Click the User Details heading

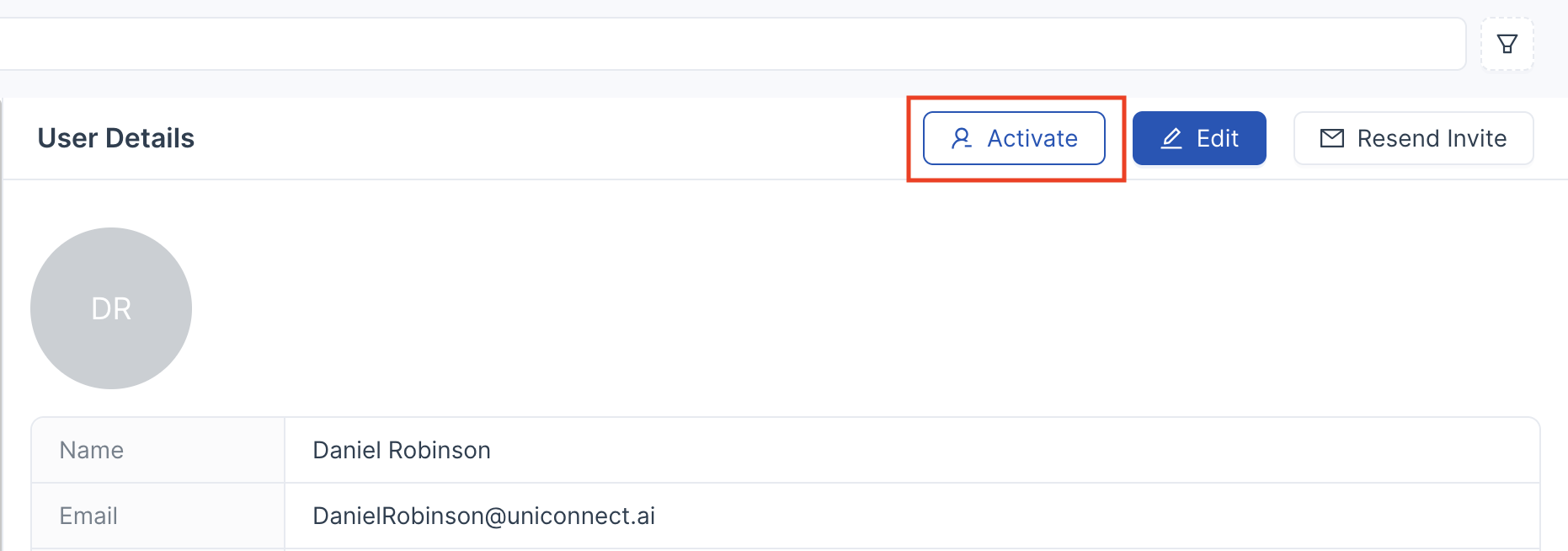[x=116, y=138]
